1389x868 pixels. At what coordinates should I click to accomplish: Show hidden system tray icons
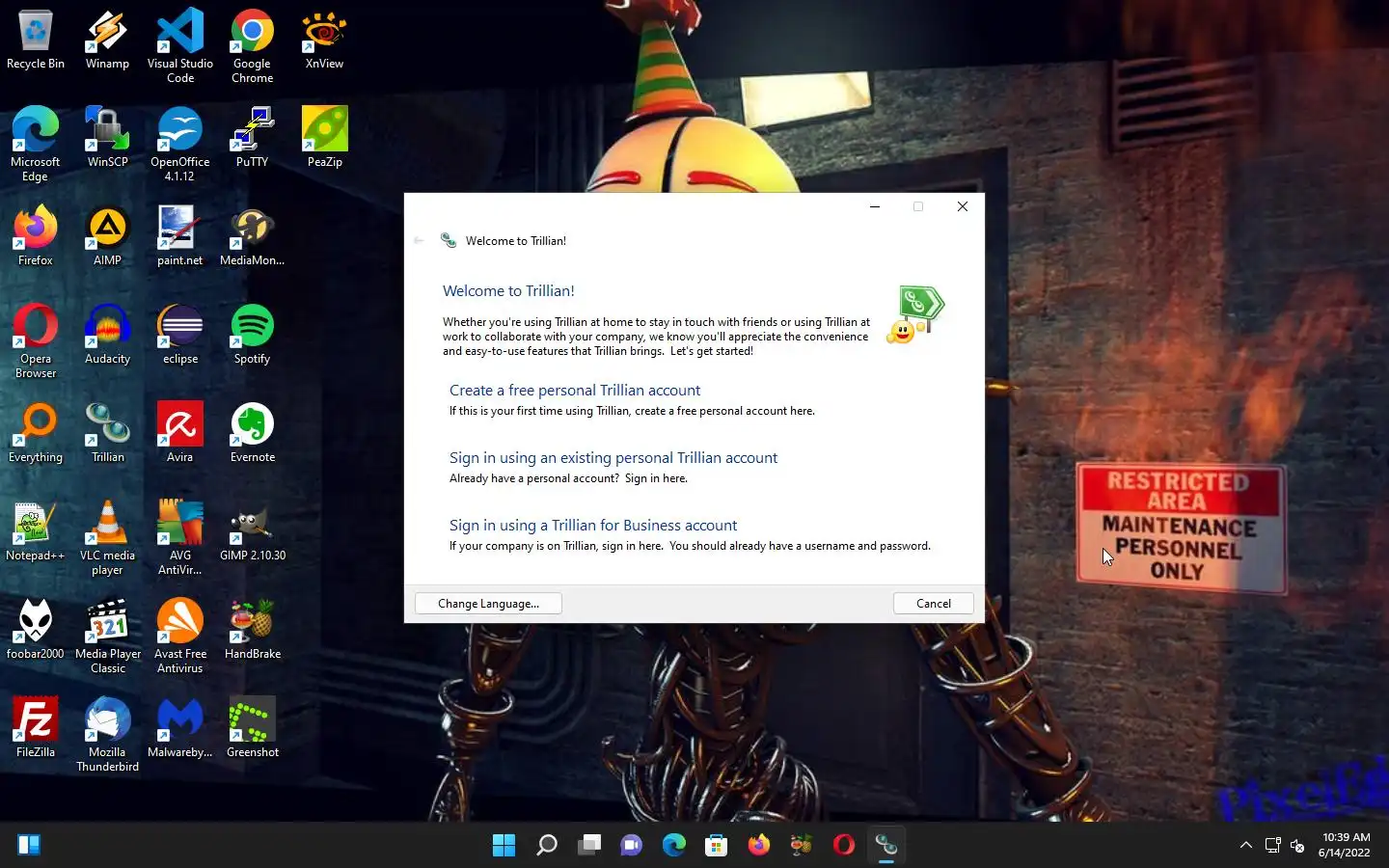pyautogui.click(x=1245, y=845)
